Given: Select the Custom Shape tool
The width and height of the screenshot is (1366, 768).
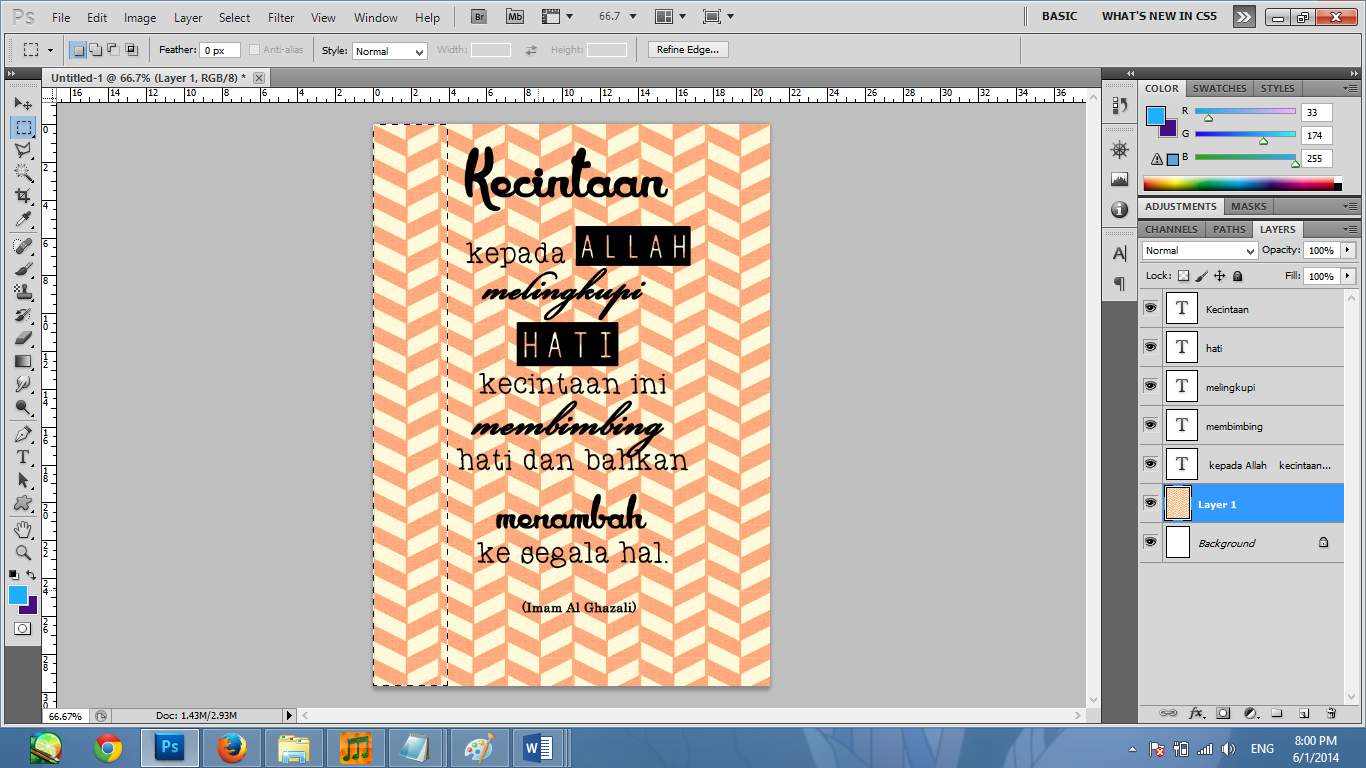Looking at the screenshot, I should point(22,503).
